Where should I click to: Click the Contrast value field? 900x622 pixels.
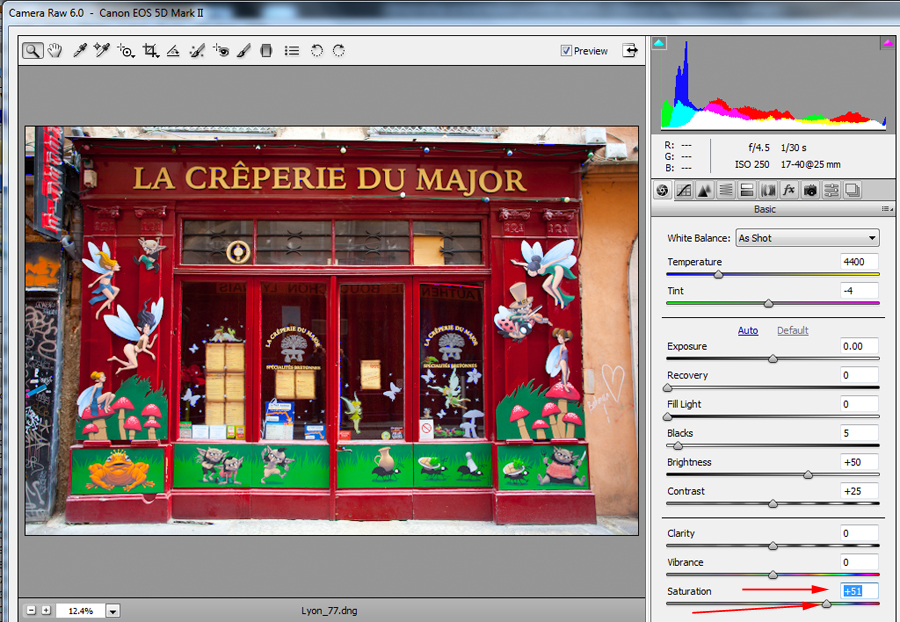click(859, 491)
